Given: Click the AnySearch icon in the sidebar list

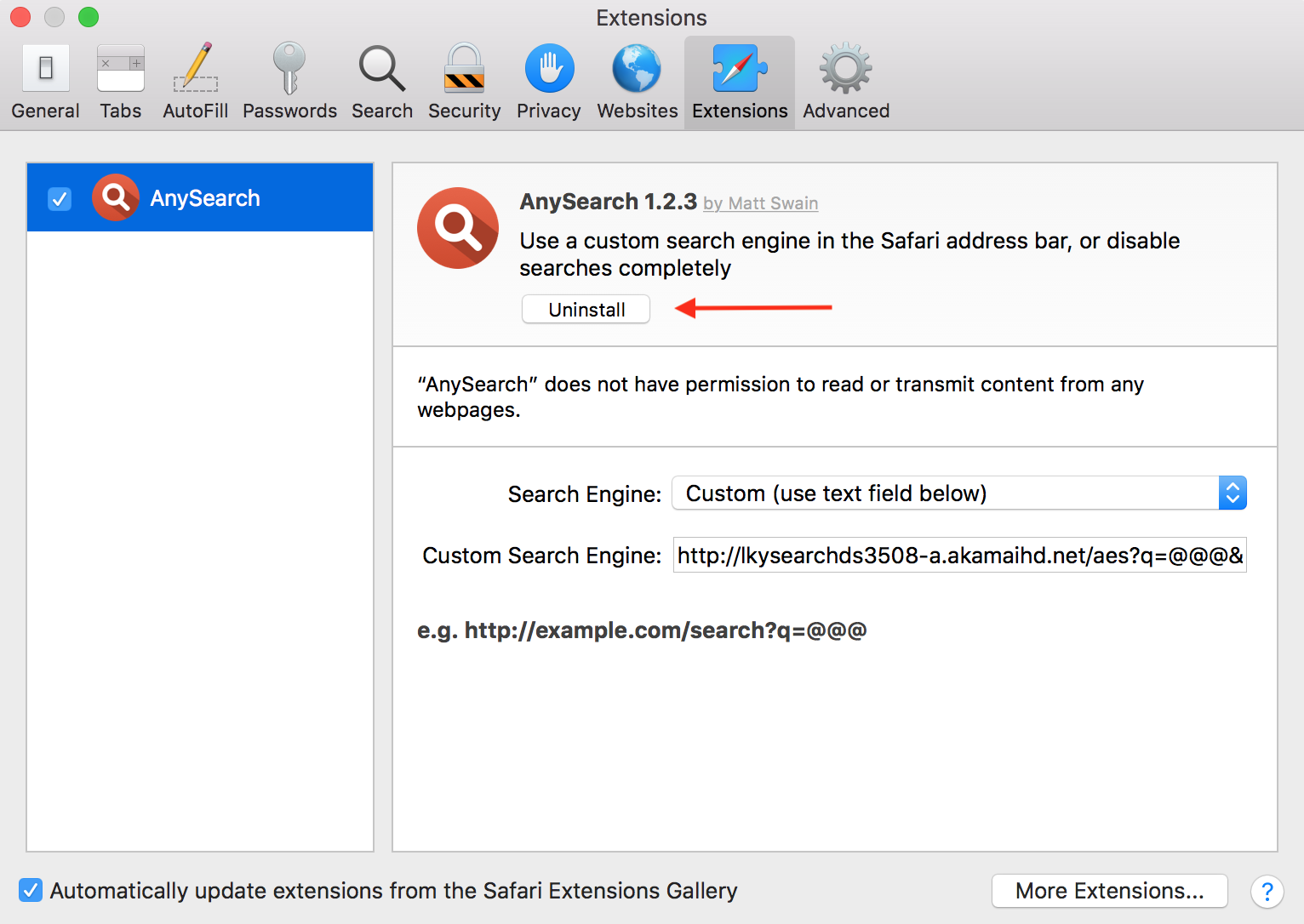Looking at the screenshot, I should point(116,197).
